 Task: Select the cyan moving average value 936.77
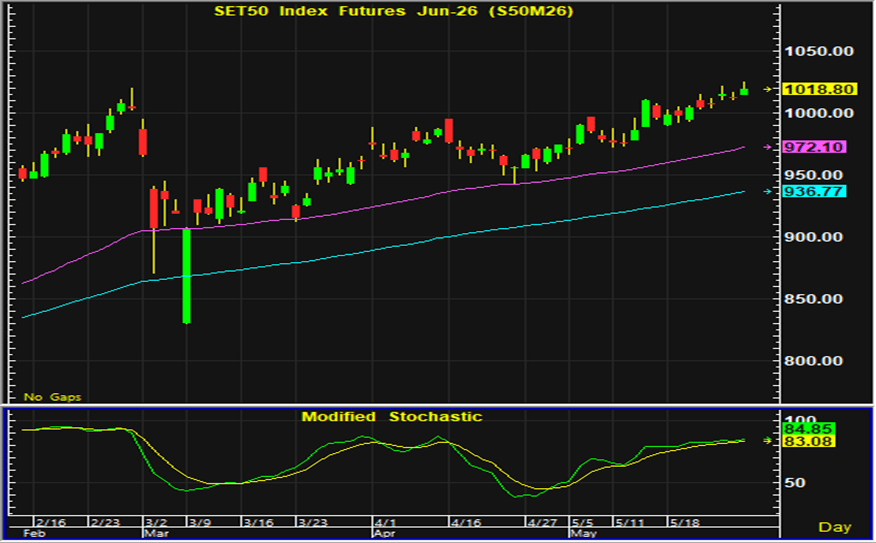click(x=815, y=192)
